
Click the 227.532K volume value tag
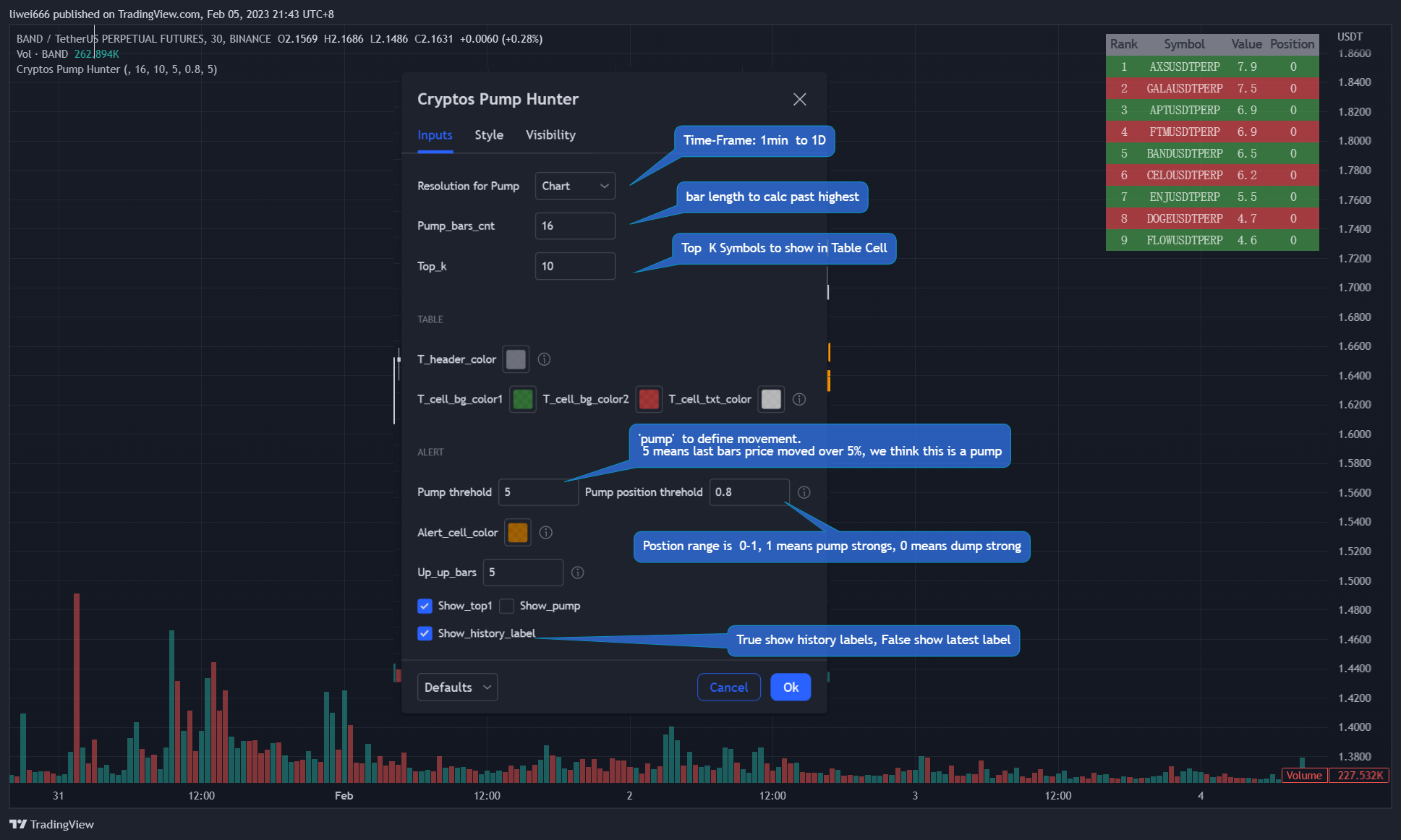[x=1360, y=775]
